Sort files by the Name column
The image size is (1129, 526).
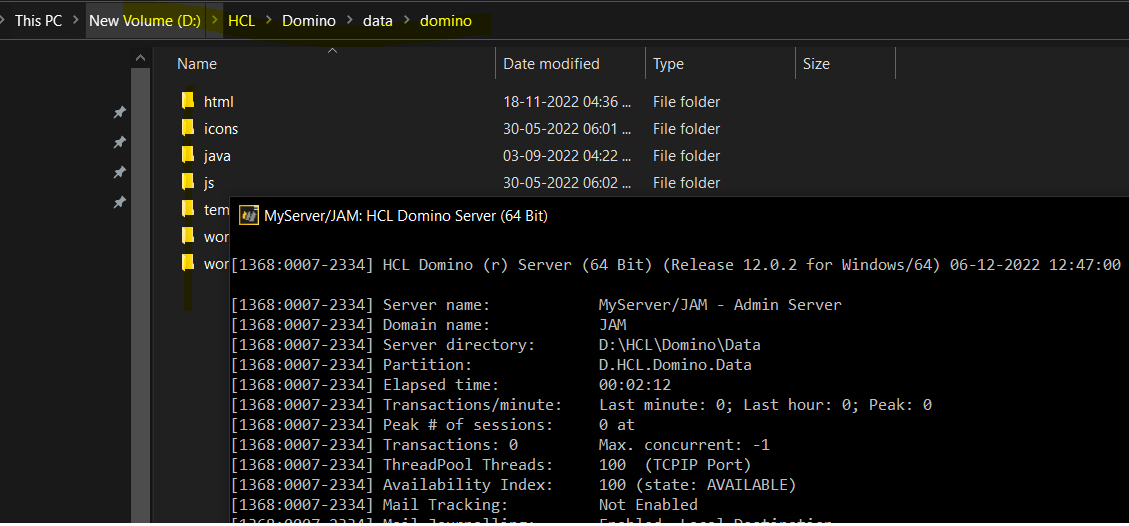click(x=197, y=64)
